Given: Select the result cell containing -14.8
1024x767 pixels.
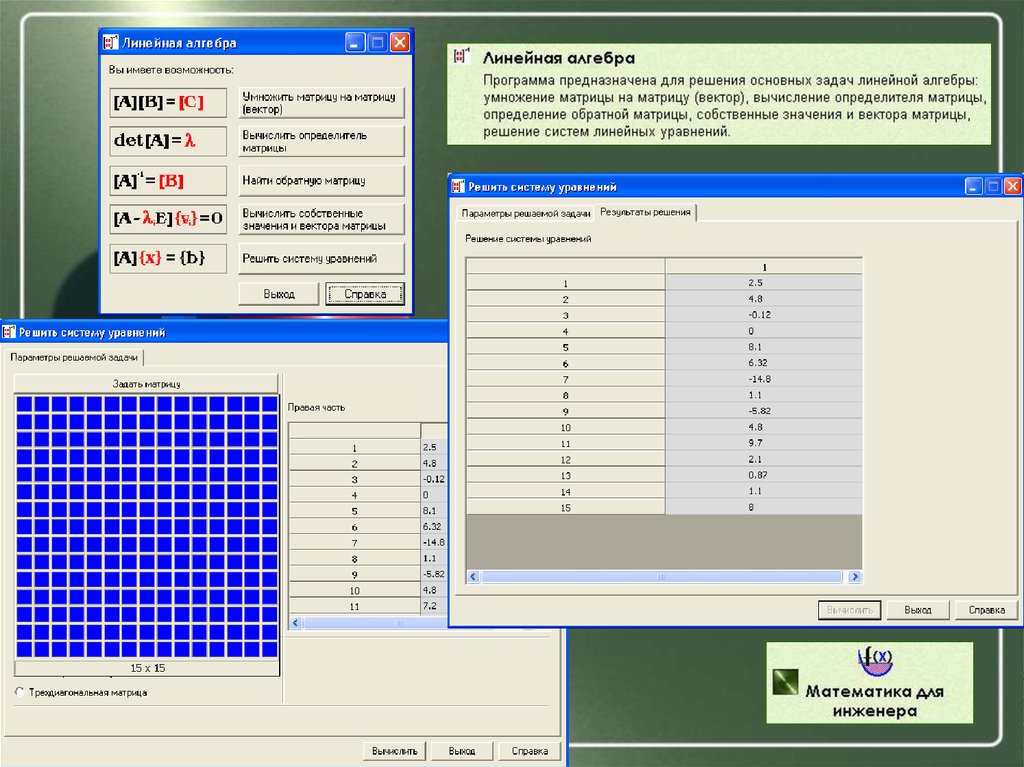Looking at the screenshot, I should 764,379.
